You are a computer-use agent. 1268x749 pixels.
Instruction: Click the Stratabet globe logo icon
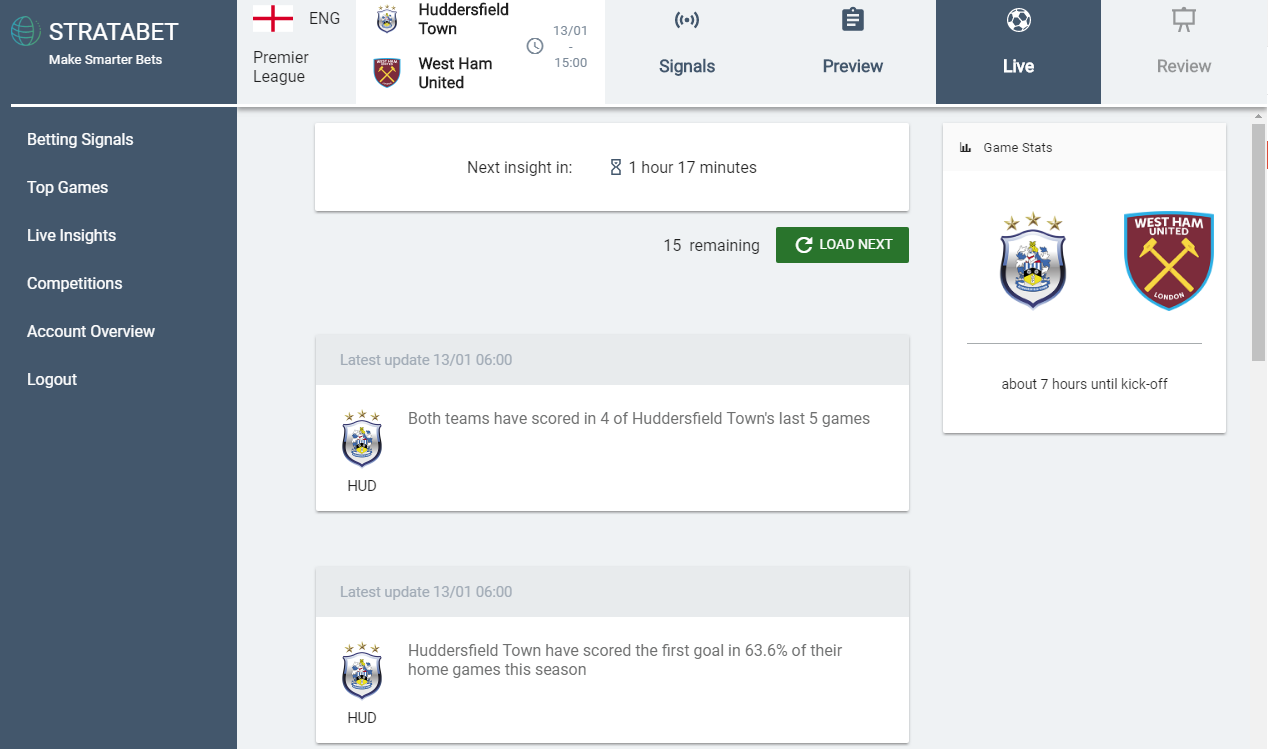26,31
